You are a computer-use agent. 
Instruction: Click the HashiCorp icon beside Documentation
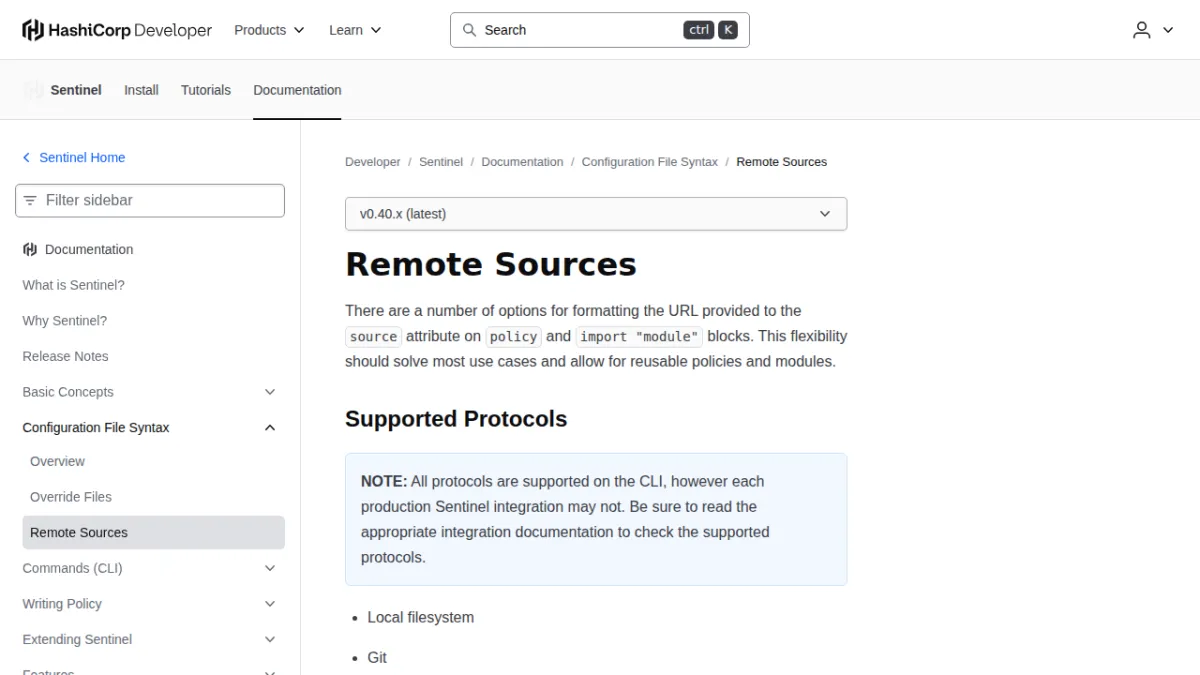click(x=30, y=250)
